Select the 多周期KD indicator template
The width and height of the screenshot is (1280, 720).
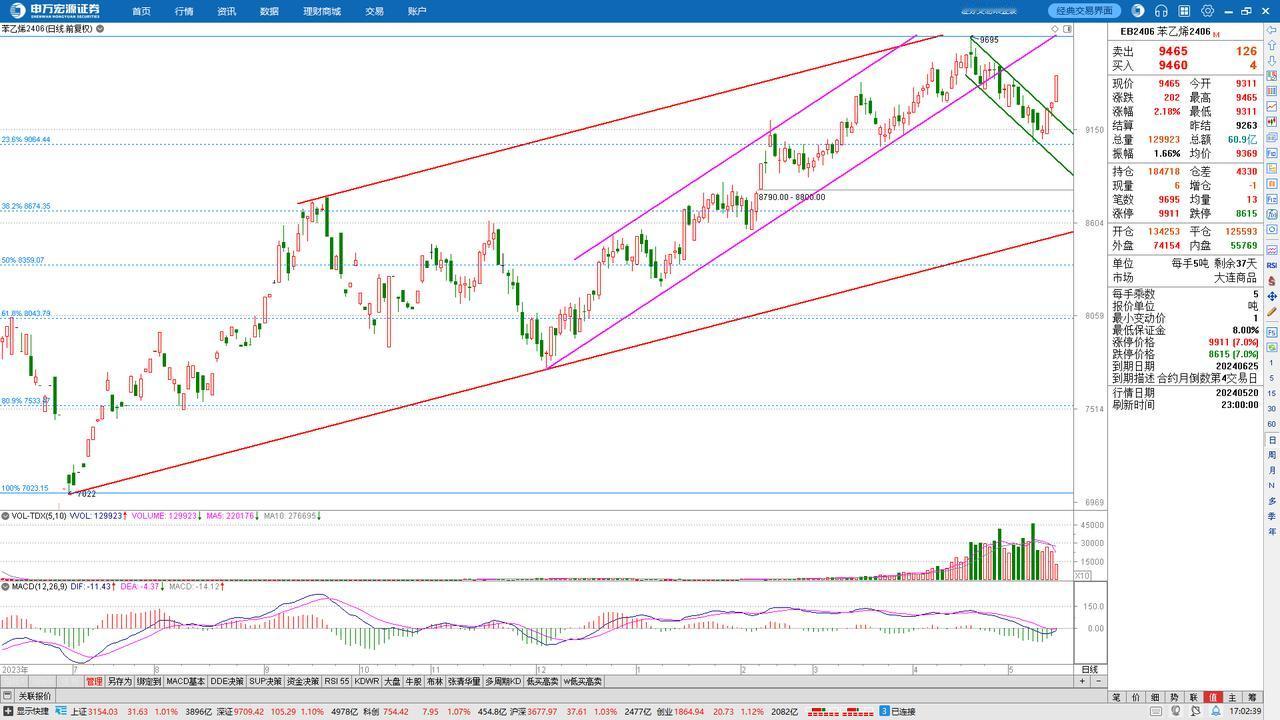tap(503, 681)
